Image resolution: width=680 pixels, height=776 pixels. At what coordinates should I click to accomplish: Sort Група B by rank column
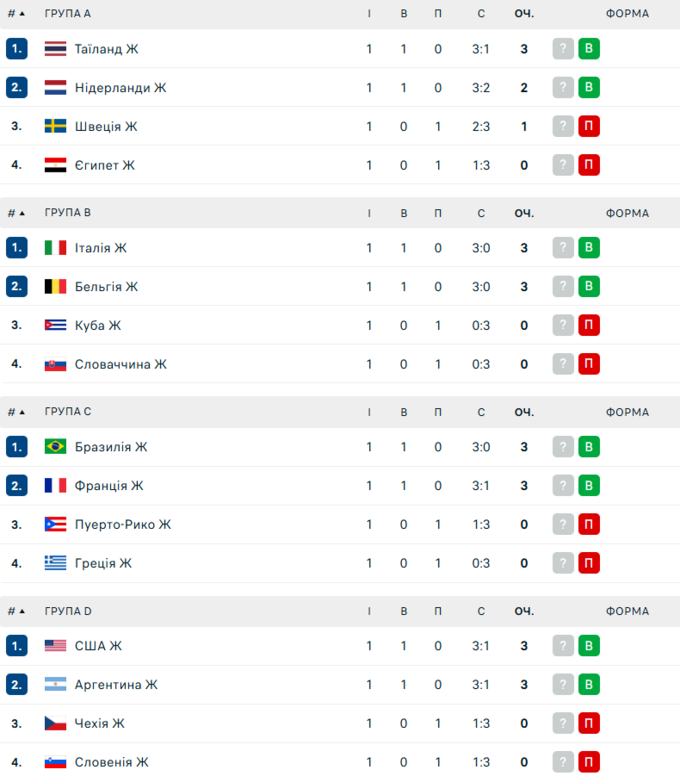(16, 213)
